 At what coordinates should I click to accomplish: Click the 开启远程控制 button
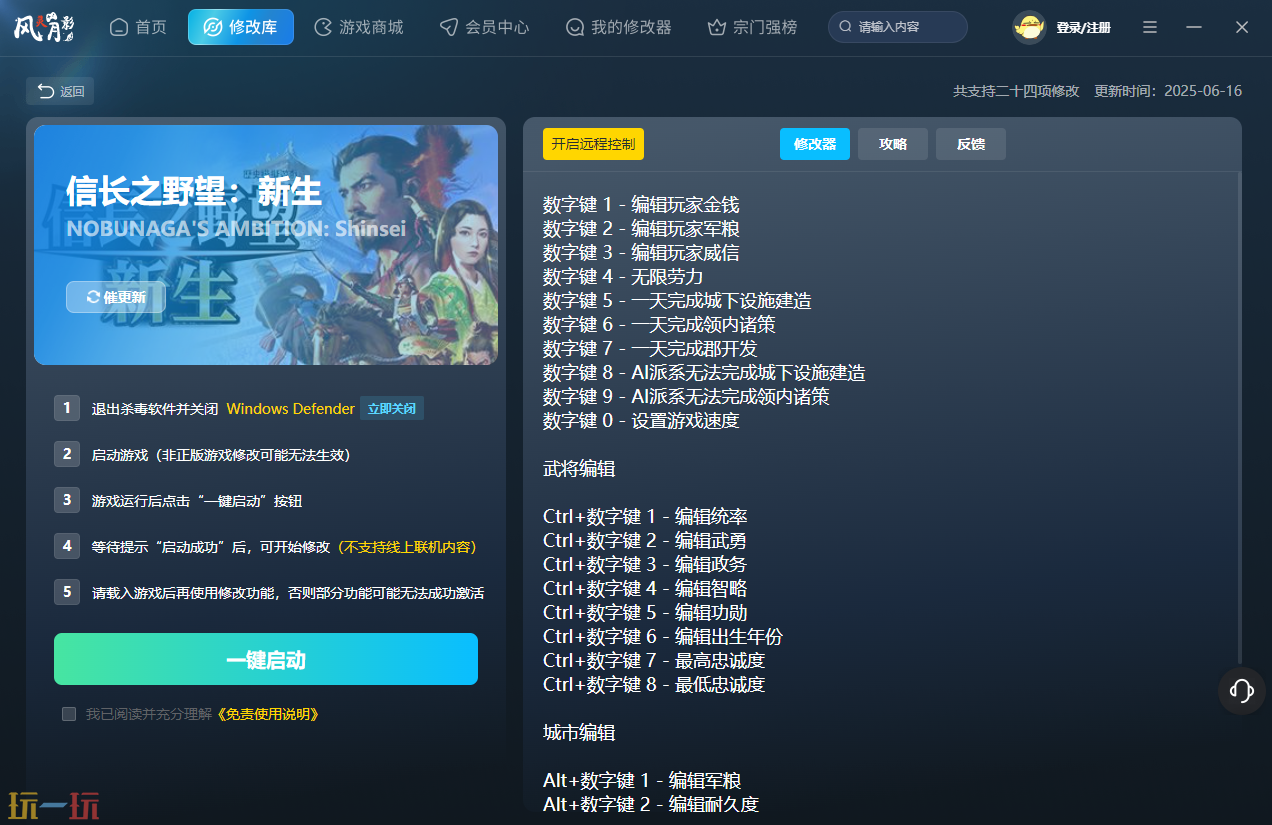593,144
